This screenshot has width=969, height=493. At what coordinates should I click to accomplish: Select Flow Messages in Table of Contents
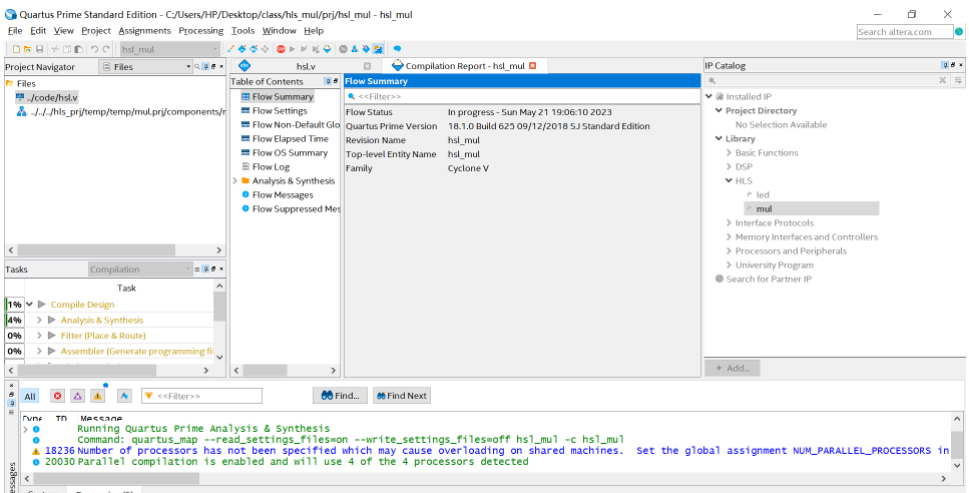282,195
